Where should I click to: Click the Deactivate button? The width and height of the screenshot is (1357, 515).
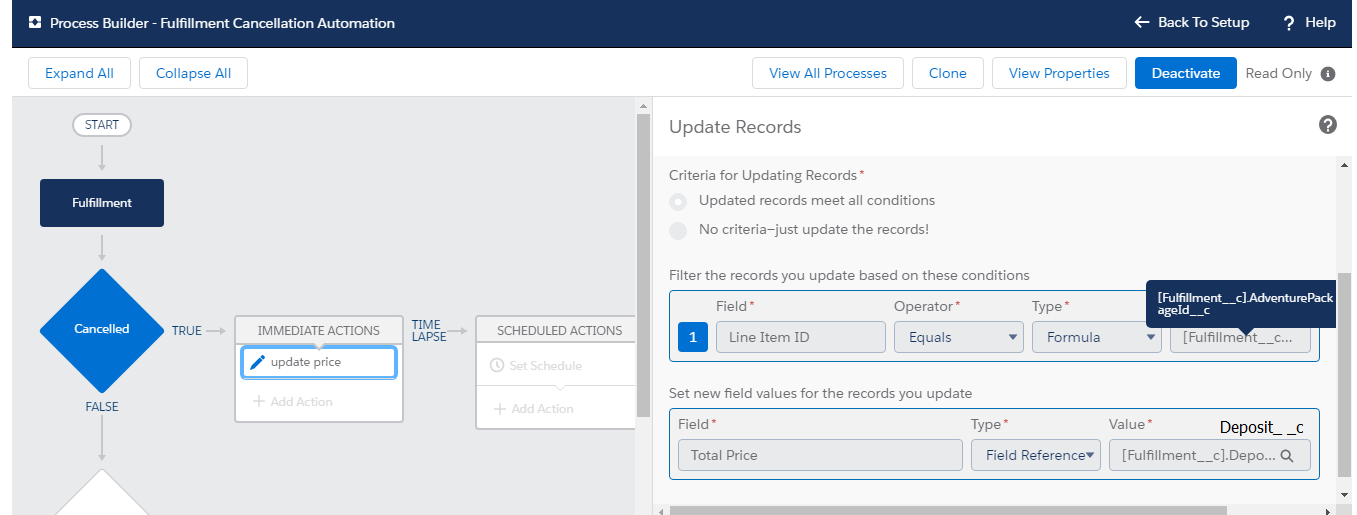click(1185, 73)
